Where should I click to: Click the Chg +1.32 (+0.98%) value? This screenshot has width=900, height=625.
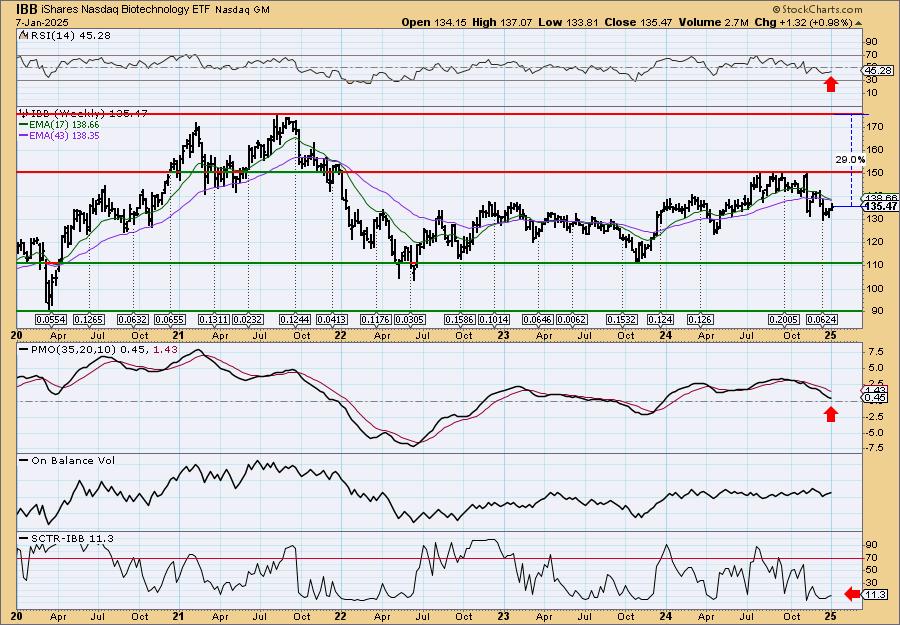pyautogui.click(x=804, y=22)
